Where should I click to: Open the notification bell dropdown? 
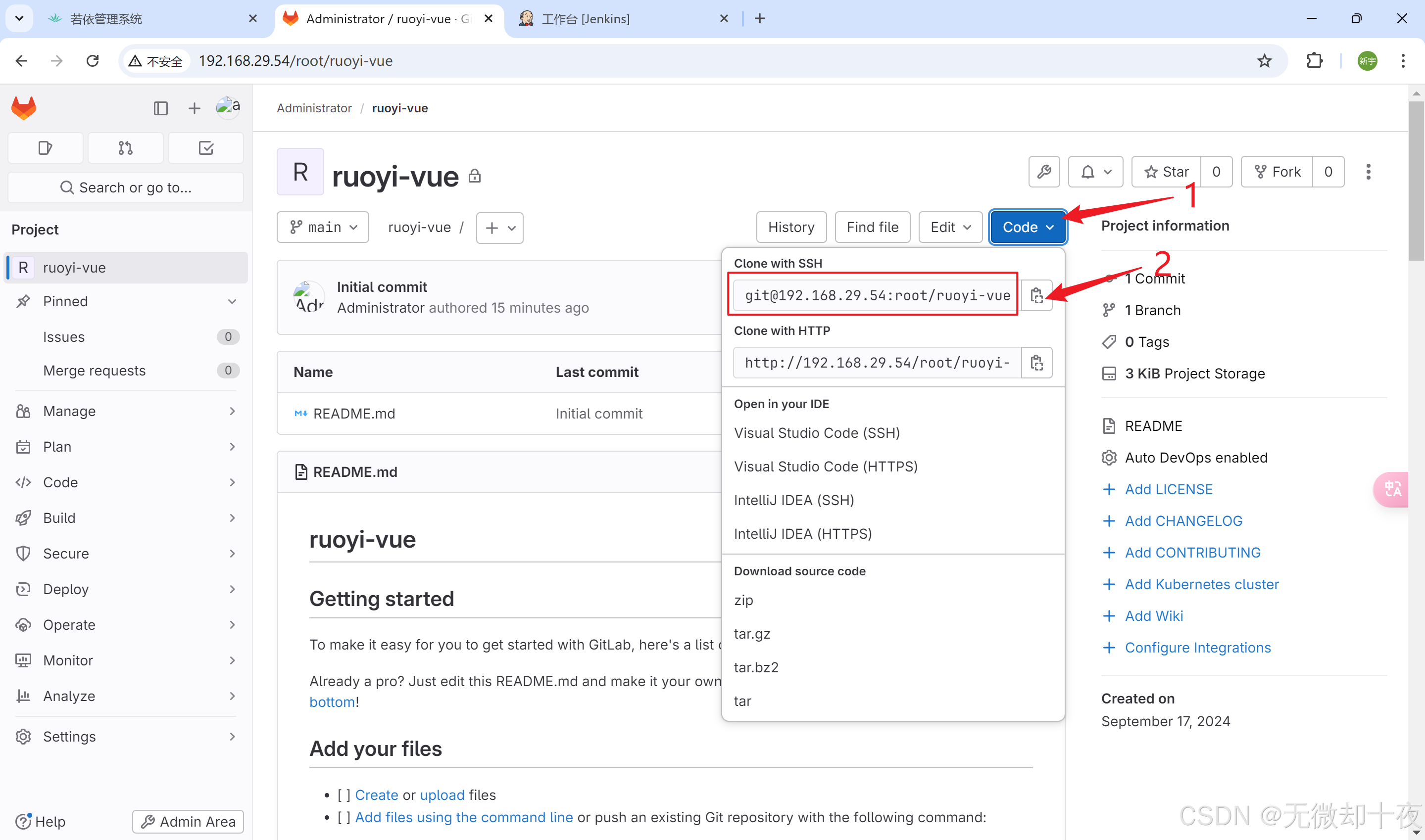click(1095, 172)
